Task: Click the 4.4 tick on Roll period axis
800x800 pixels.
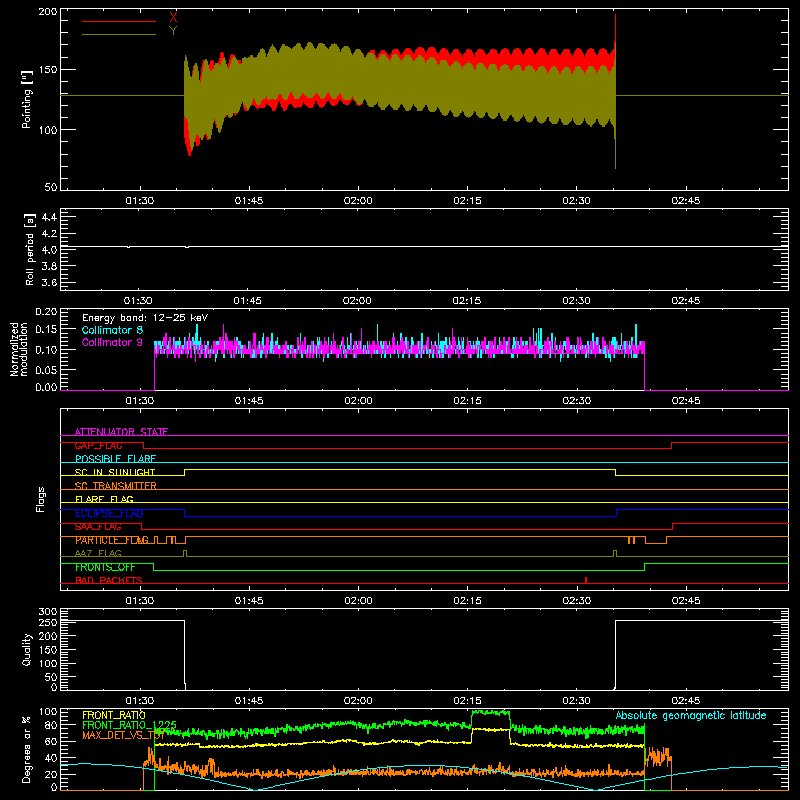Action: coord(49,217)
